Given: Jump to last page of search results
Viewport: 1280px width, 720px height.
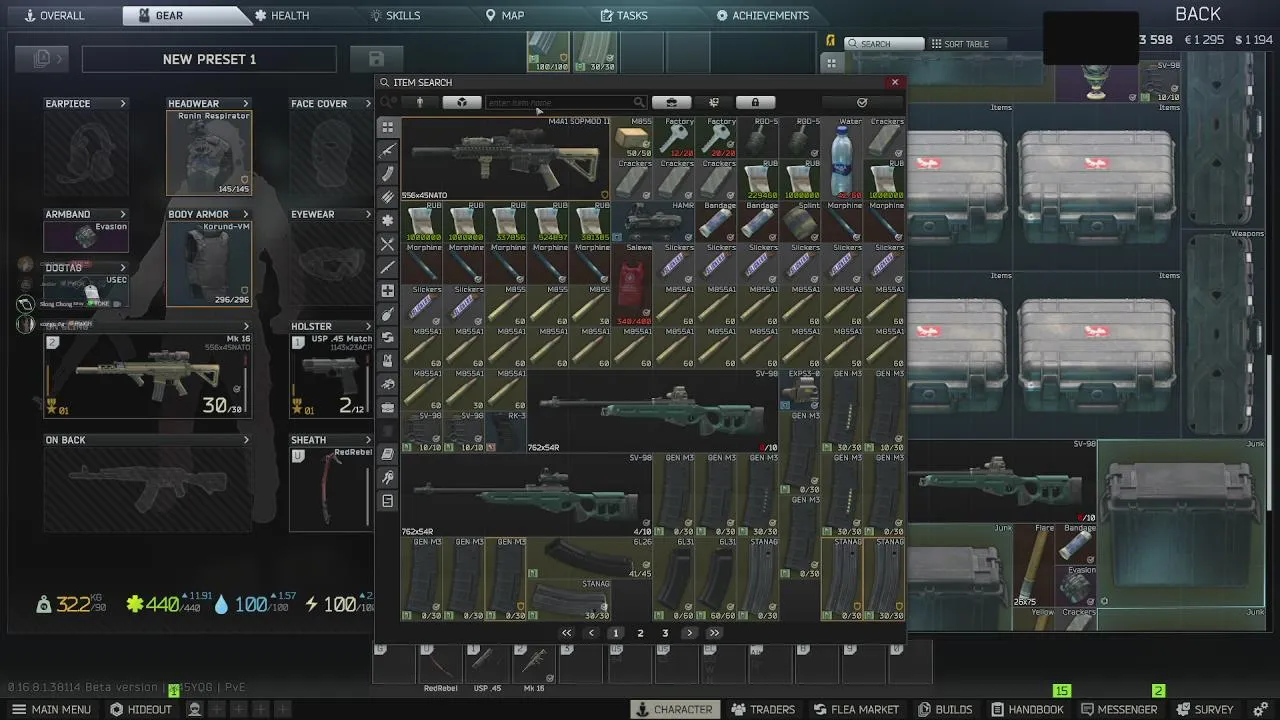Looking at the screenshot, I should click(714, 633).
